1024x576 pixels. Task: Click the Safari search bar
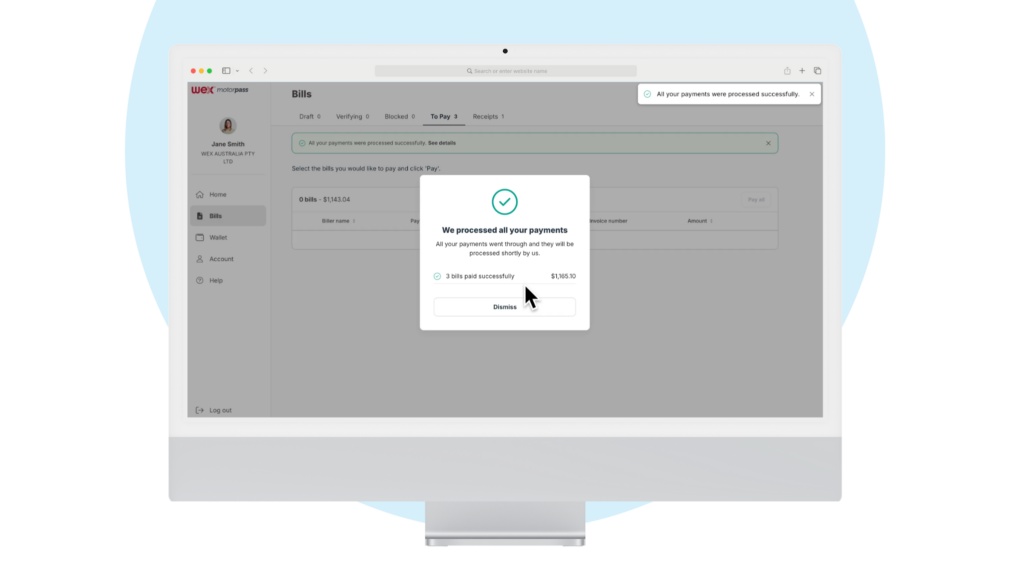pyautogui.click(x=505, y=70)
